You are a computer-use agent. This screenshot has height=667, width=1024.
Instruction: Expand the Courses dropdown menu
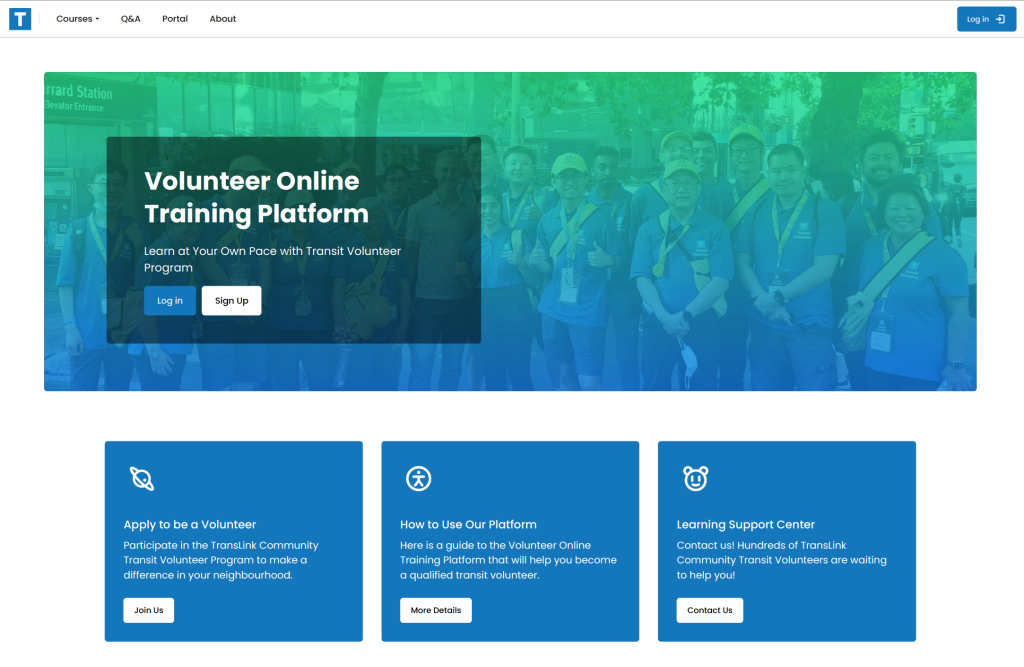point(76,19)
